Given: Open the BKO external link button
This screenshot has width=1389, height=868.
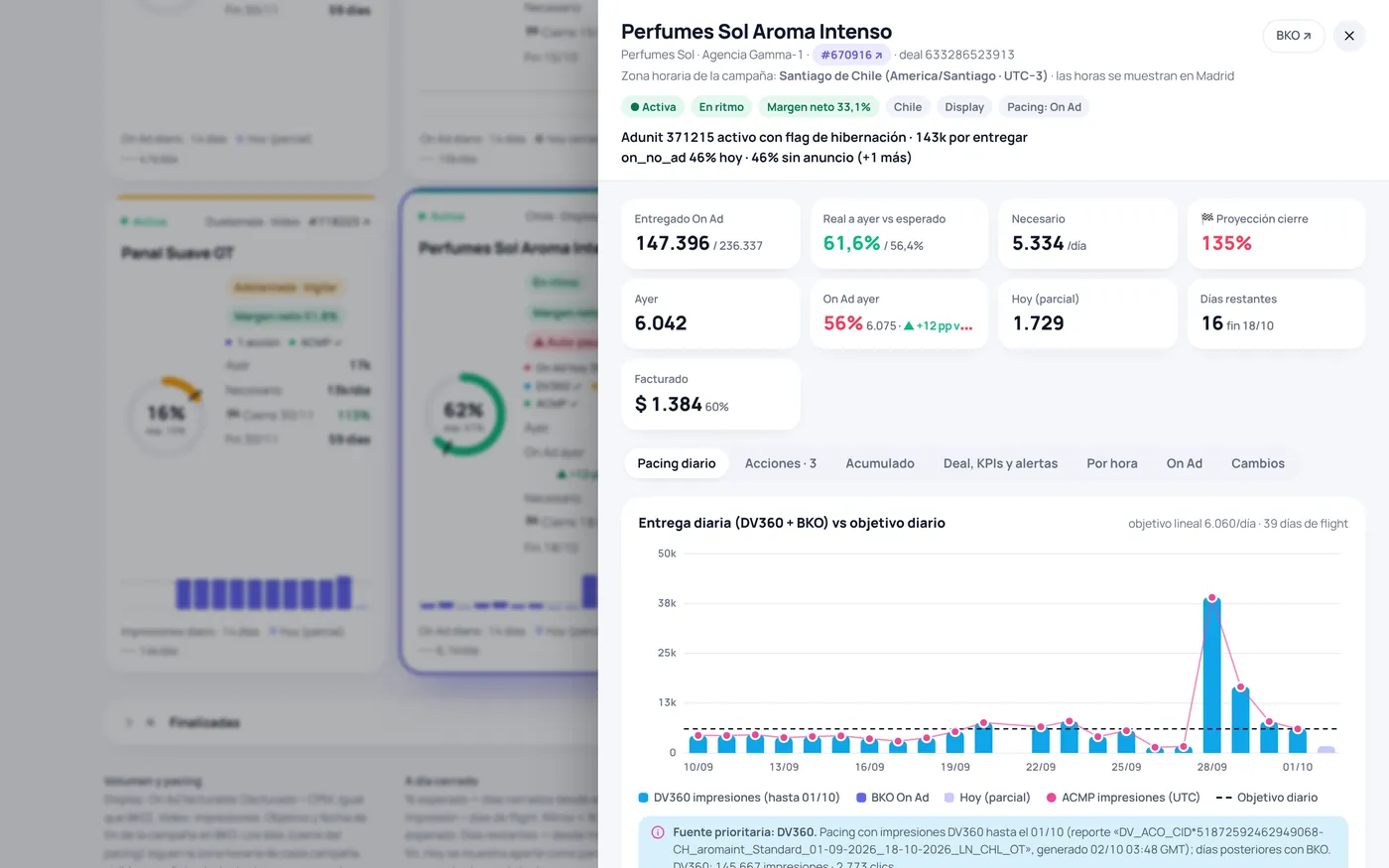Looking at the screenshot, I should click(x=1293, y=36).
